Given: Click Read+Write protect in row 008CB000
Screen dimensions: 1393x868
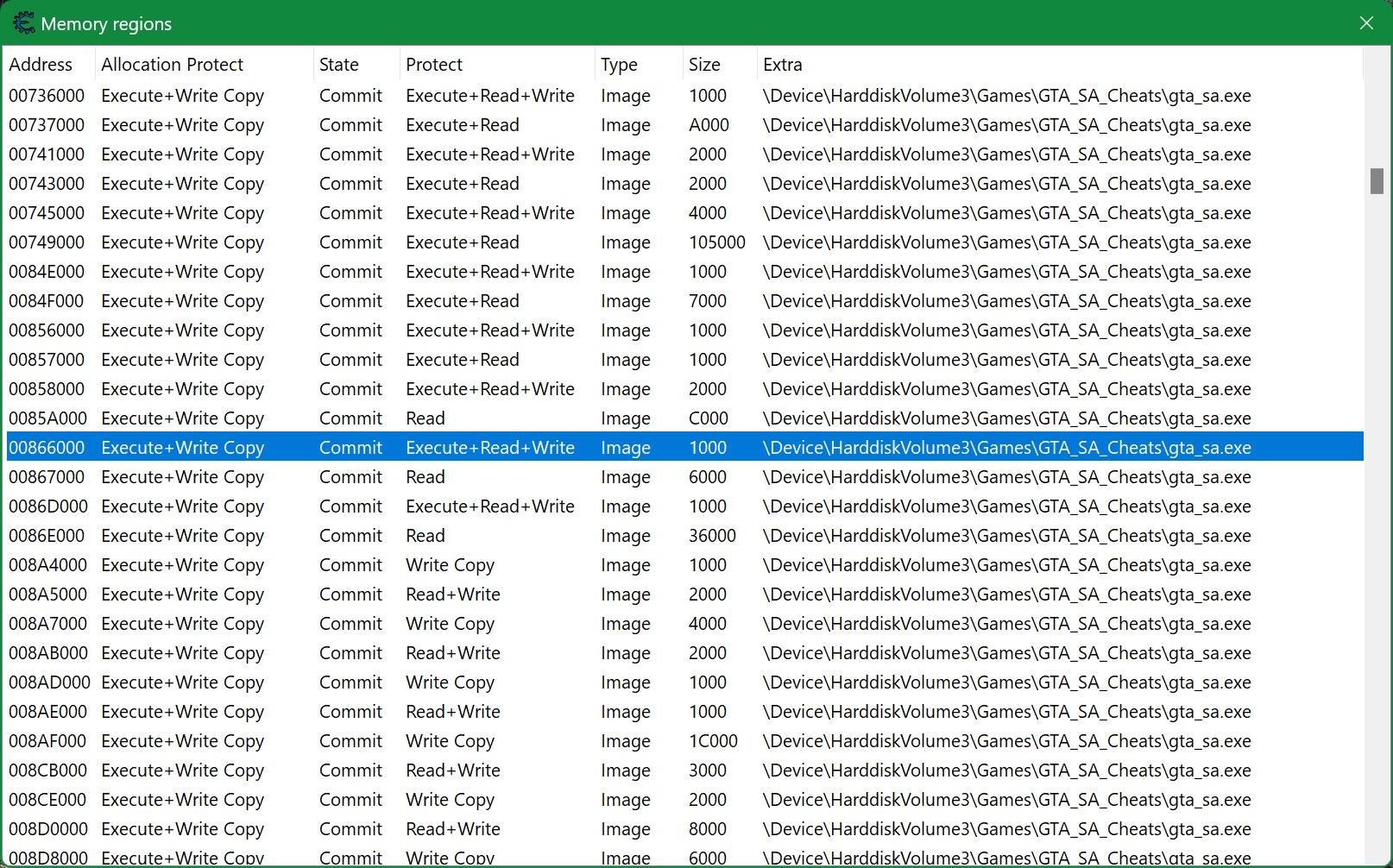Looking at the screenshot, I should coord(453,771).
